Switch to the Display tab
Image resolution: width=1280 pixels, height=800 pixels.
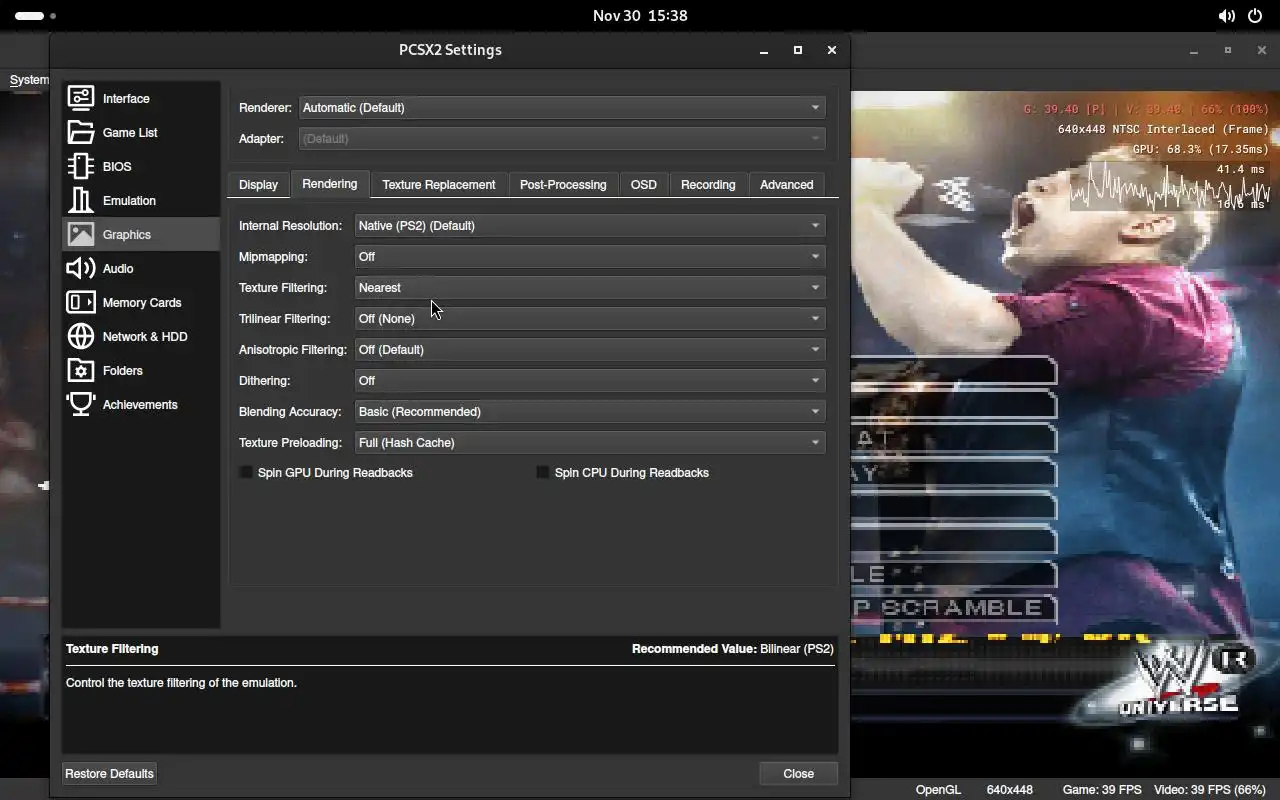point(258,185)
